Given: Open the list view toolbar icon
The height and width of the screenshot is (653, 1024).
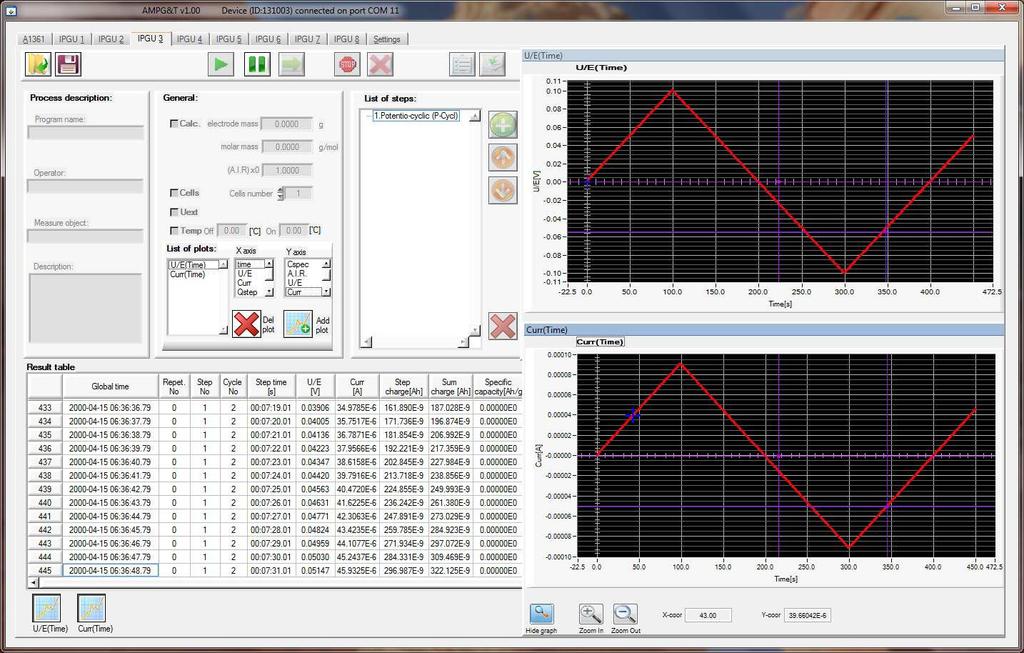Looking at the screenshot, I should coord(462,65).
